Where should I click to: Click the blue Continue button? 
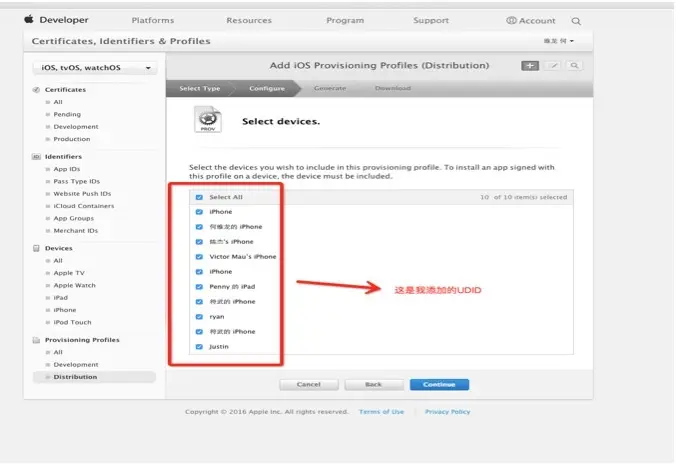coord(439,384)
